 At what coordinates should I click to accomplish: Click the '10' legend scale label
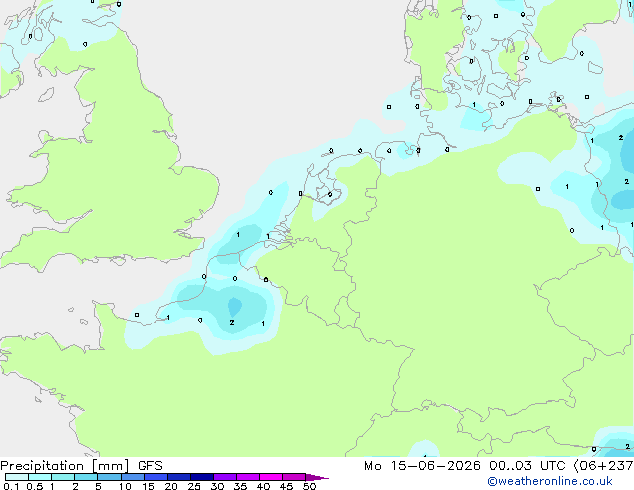pos(125,486)
